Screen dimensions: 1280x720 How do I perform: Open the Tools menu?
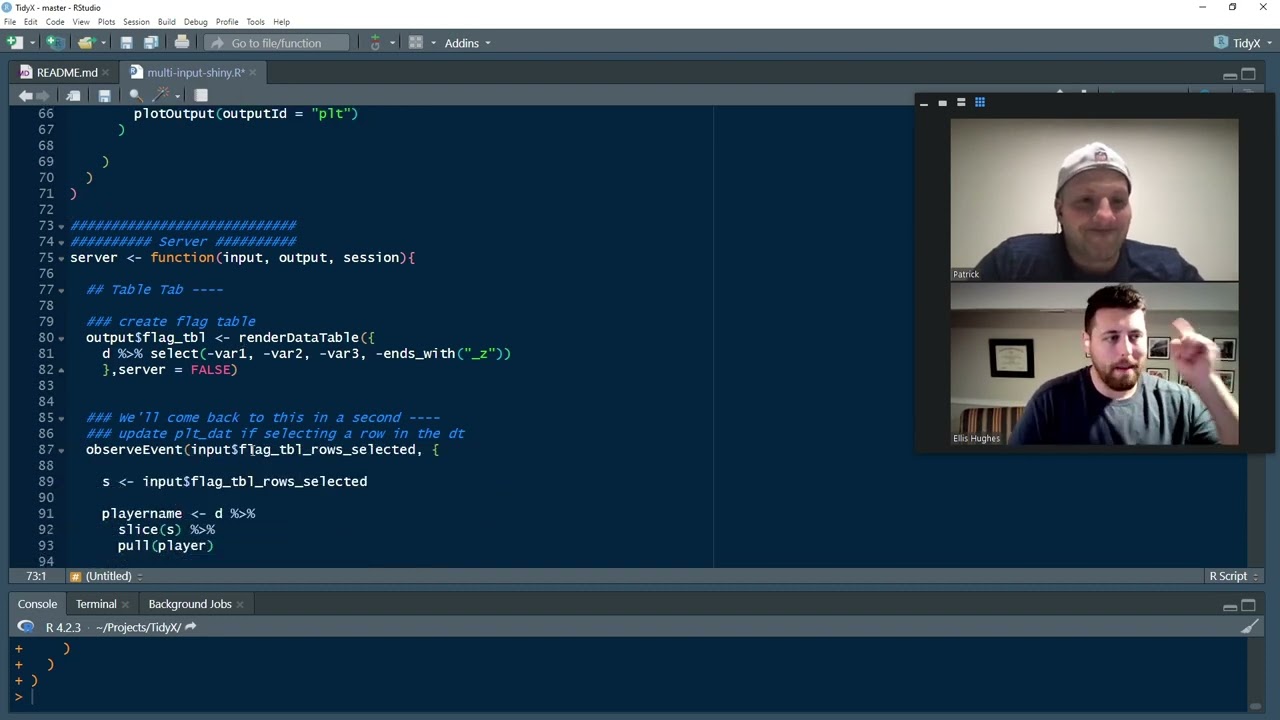[256, 22]
